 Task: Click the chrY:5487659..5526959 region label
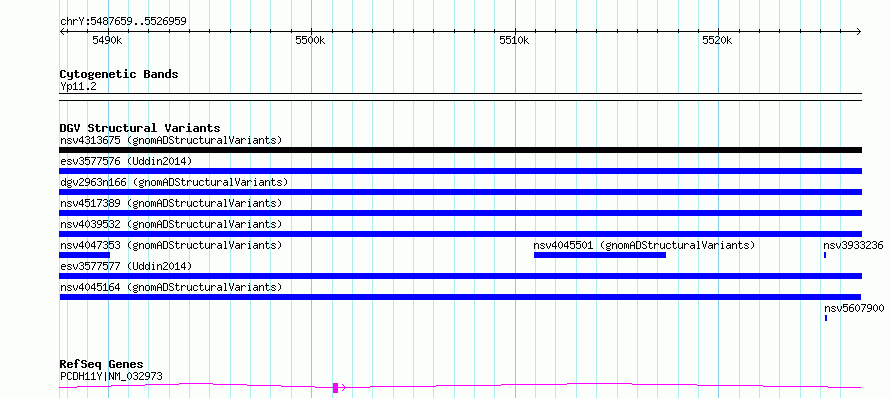coord(123,22)
